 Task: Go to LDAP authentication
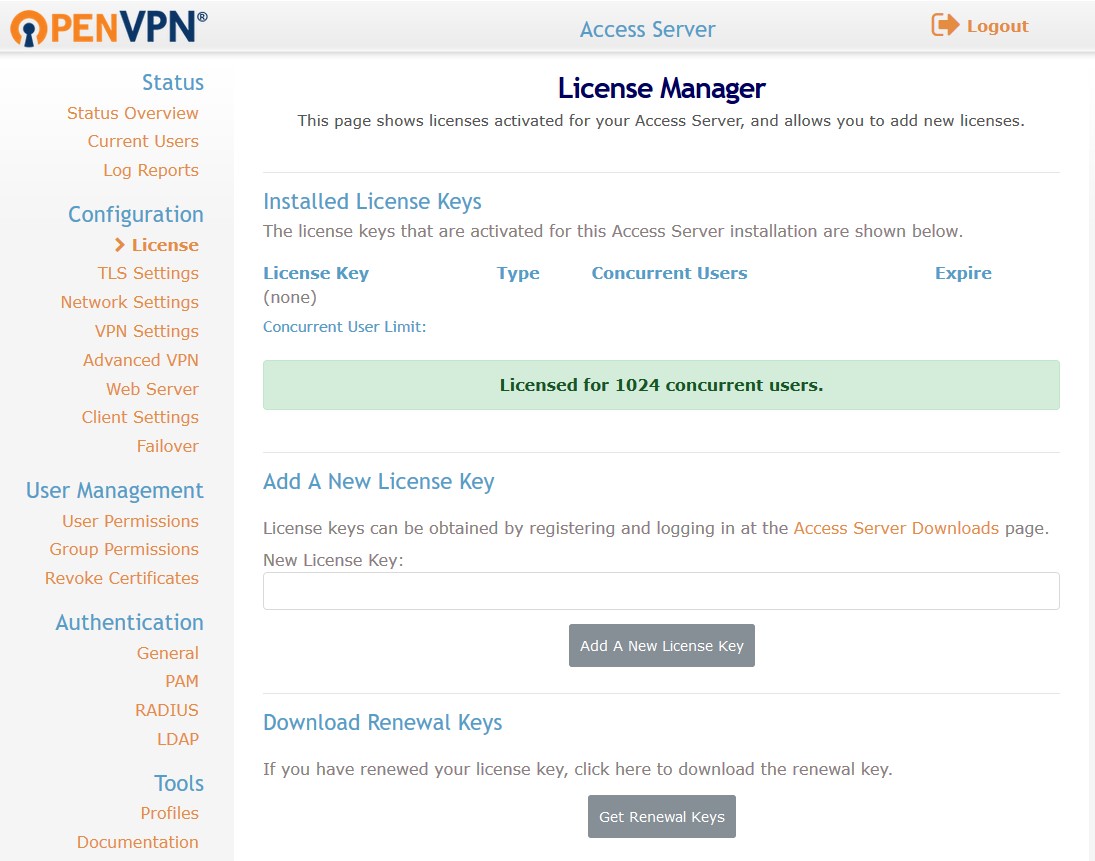pyautogui.click(x=177, y=739)
